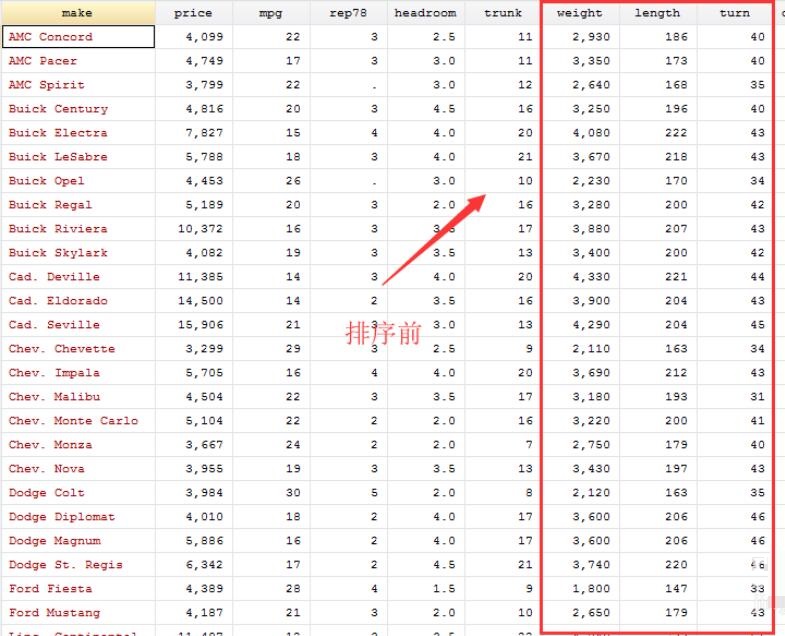Click the Chev. Monte Carlo cell
The width and height of the screenshot is (785, 636).
[77, 421]
